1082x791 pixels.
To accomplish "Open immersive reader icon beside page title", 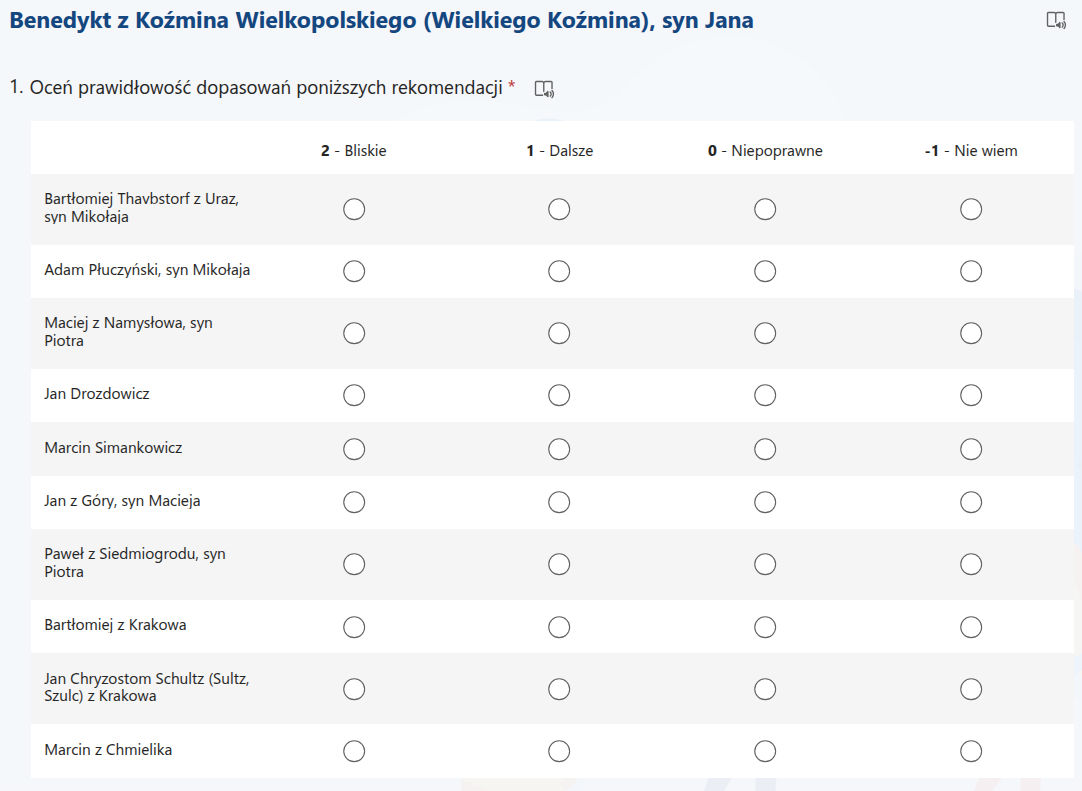I will [x=1056, y=20].
